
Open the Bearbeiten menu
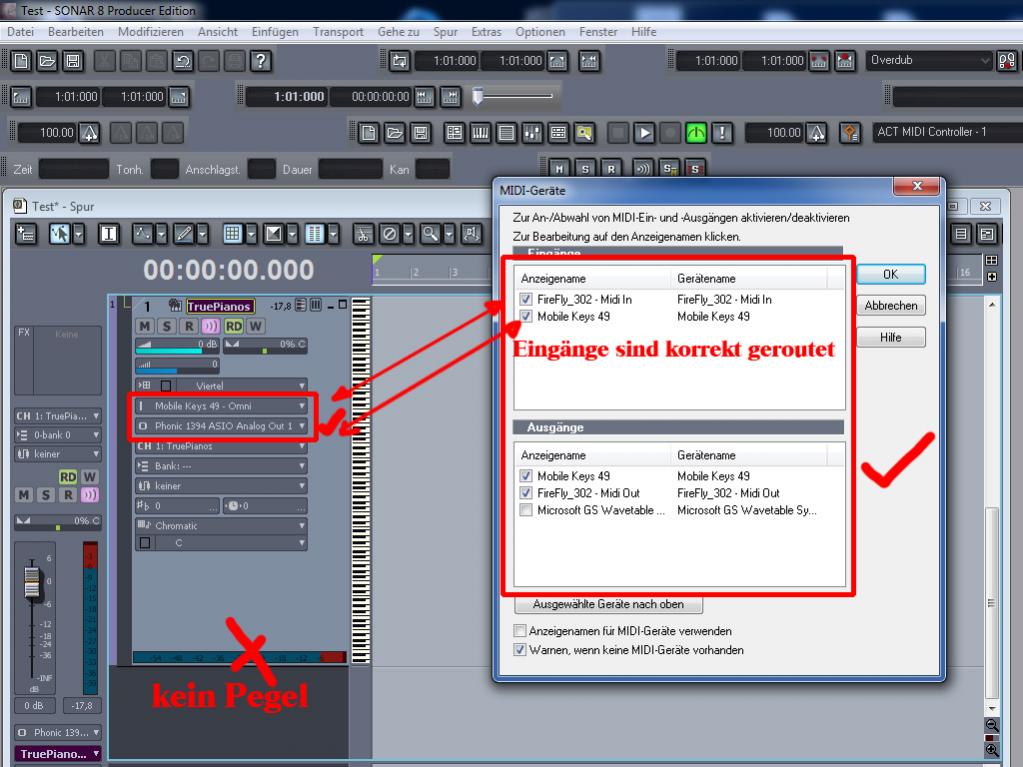tap(76, 32)
